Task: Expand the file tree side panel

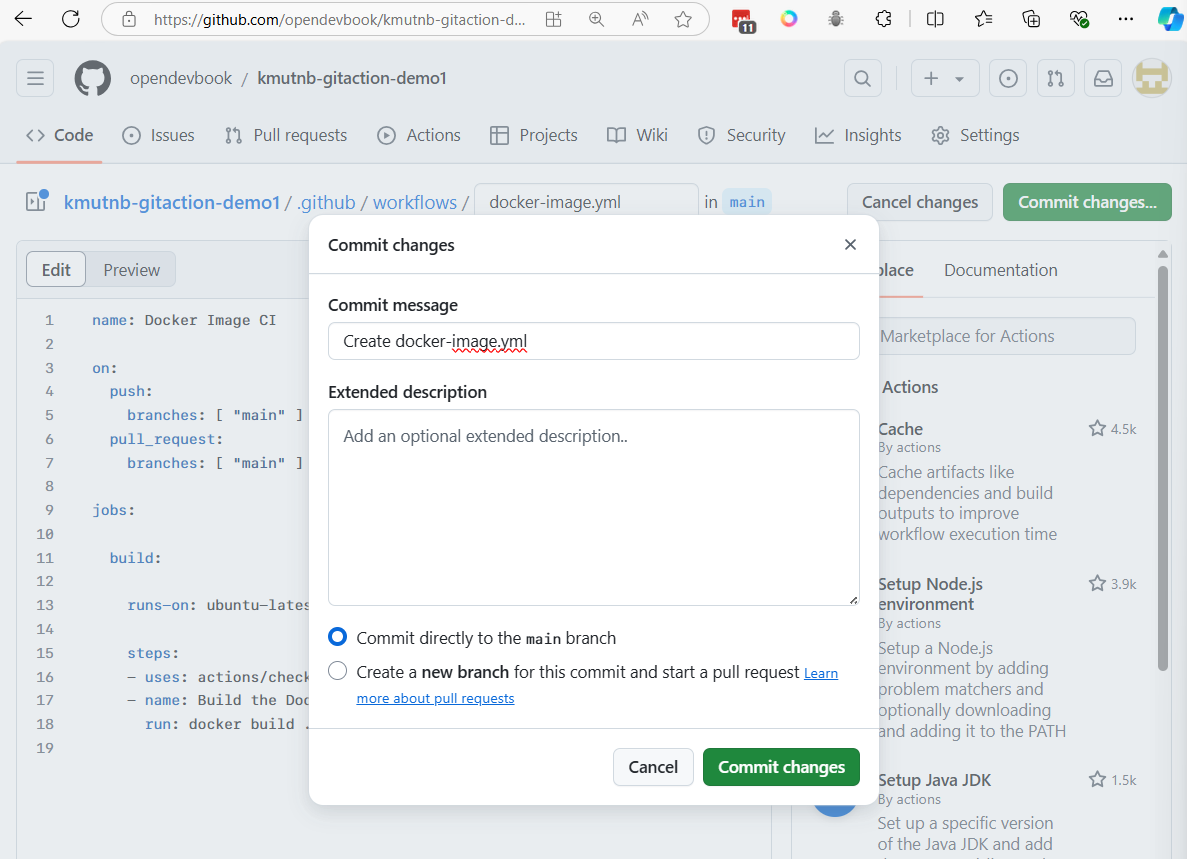Action: pos(37,202)
